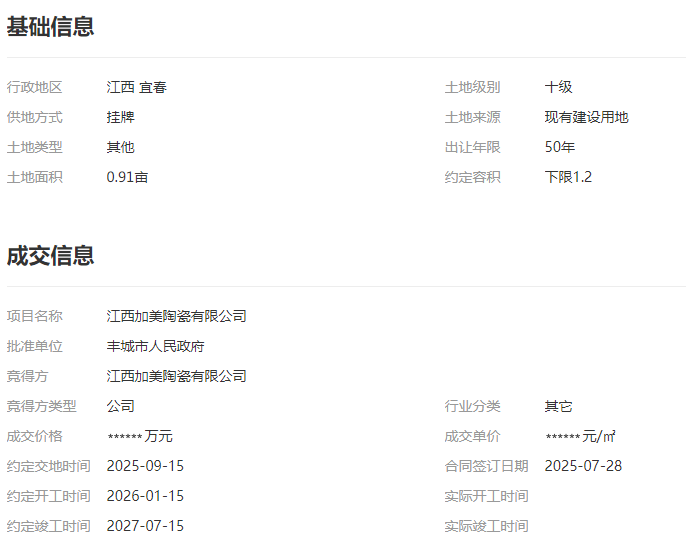Viewport: 686px width, 553px height.
Task: Click the 挂牌 land supply method value
Action: pyautogui.click(x=121, y=117)
